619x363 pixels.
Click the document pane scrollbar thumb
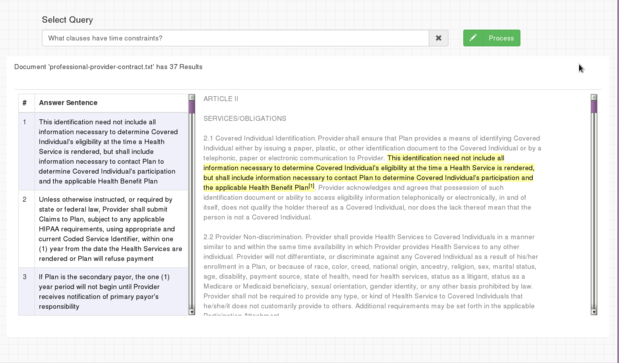click(594, 107)
